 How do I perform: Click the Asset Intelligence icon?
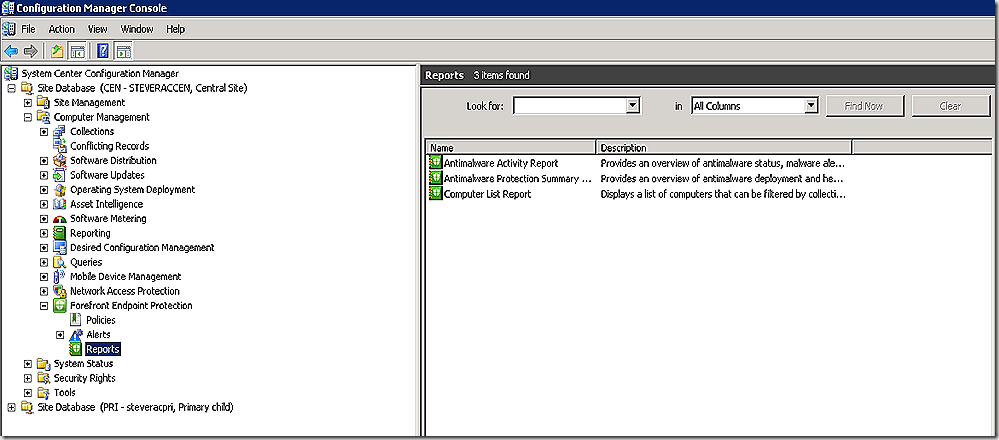[60, 204]
